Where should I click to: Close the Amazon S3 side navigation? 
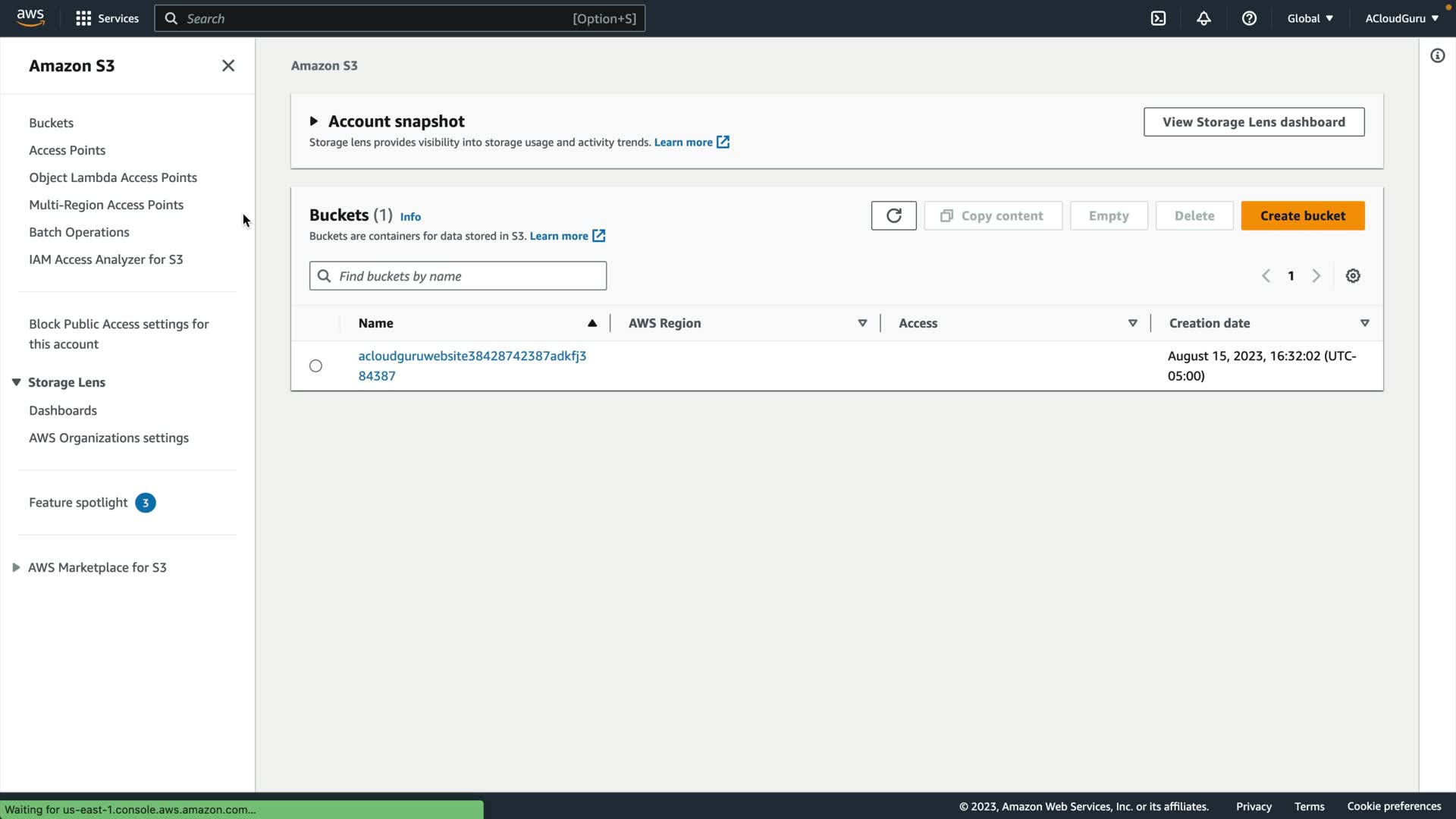tap(227, 66)
